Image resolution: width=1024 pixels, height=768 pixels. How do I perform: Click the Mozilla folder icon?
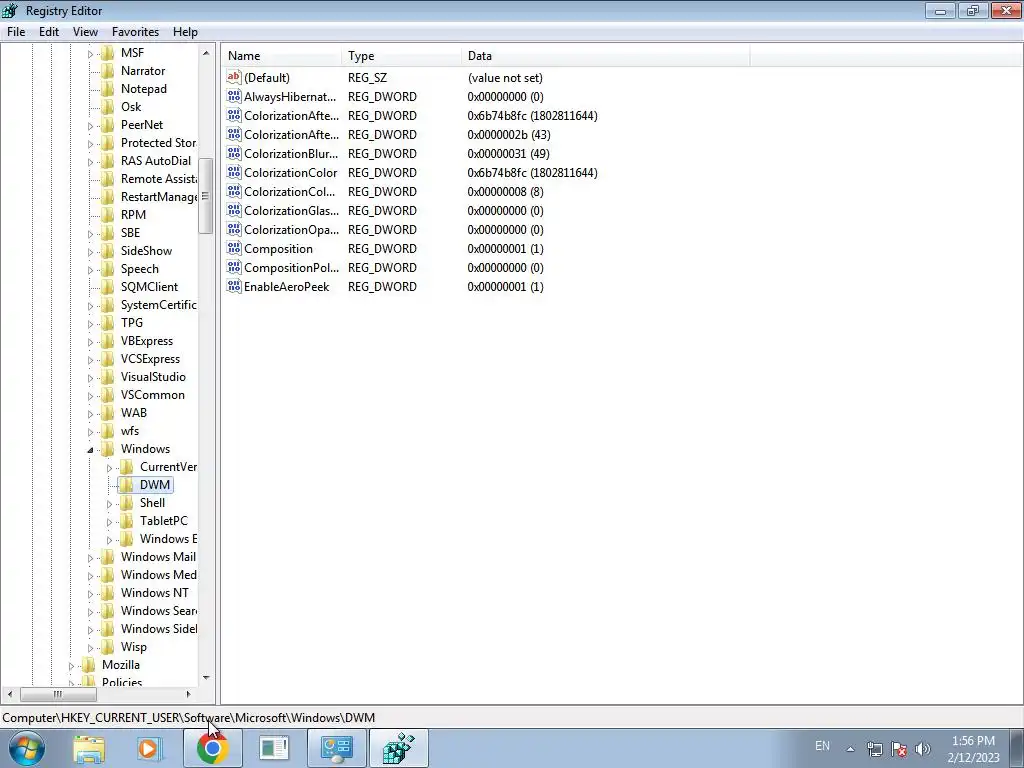[x=89, y=665]
